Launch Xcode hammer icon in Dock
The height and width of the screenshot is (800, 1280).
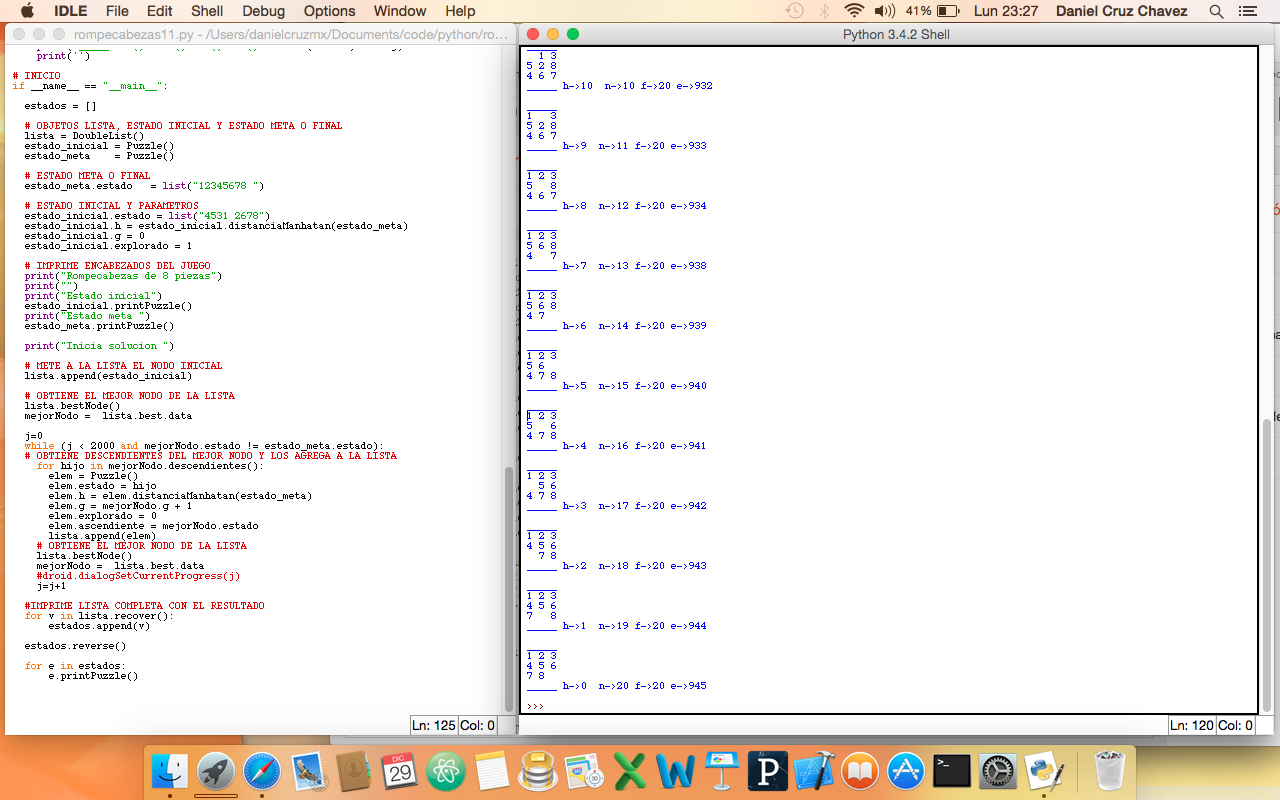pos(814,771)
